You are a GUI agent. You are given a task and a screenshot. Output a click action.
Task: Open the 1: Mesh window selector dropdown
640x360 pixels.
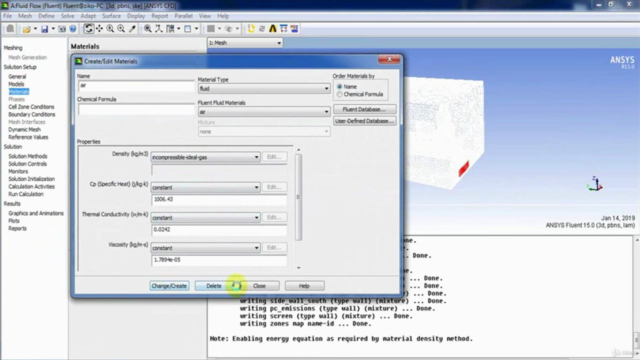point(245,43)
